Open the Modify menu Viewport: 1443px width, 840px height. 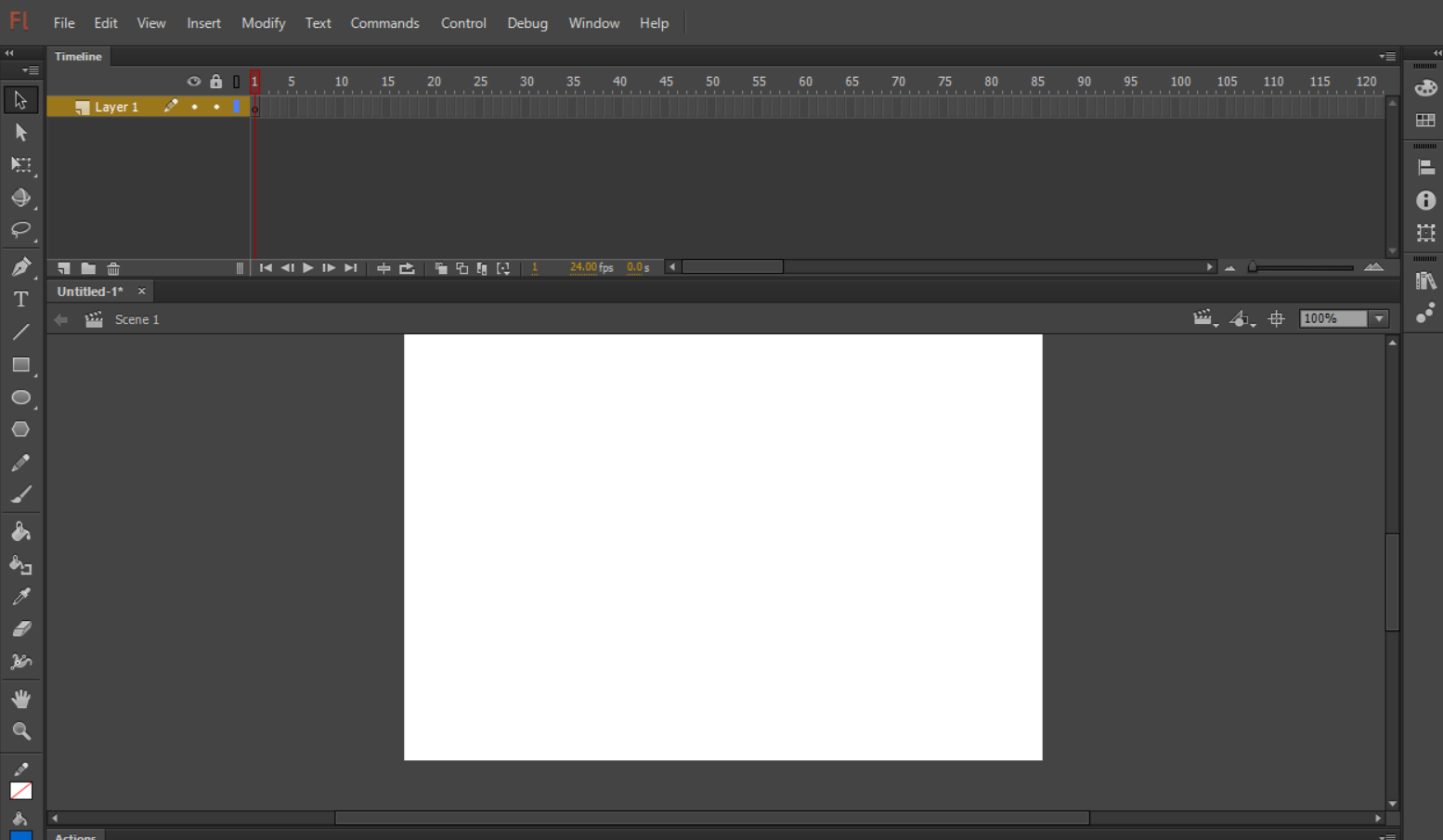point(263,23)
